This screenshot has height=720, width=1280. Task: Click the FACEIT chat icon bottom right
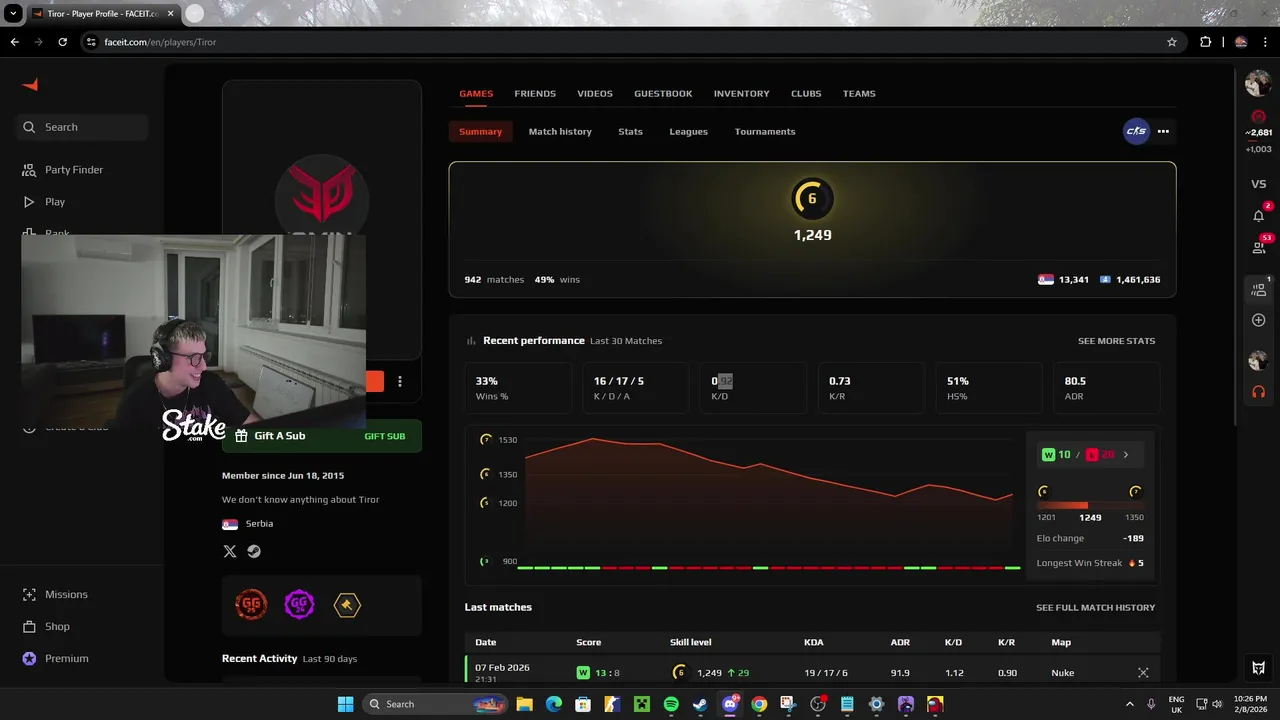click(1258, 668)
